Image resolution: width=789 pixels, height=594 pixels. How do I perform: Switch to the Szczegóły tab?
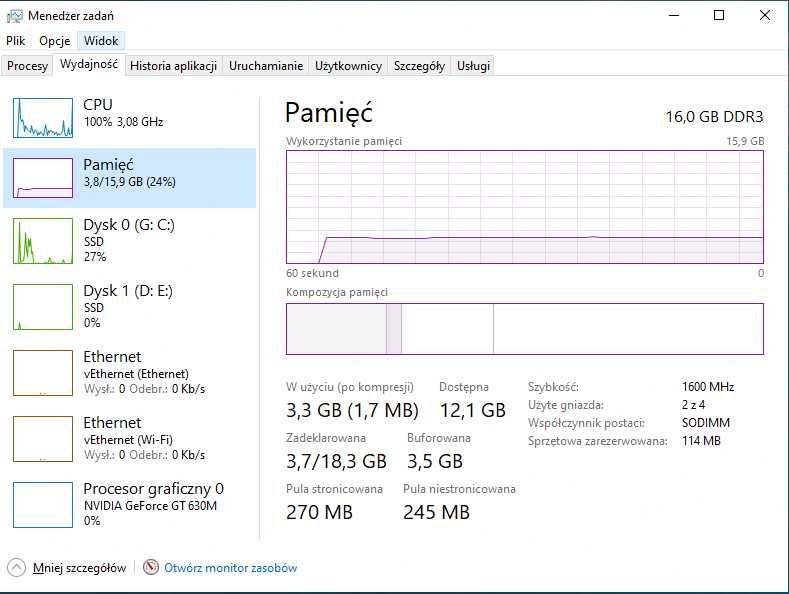point(419,66)
